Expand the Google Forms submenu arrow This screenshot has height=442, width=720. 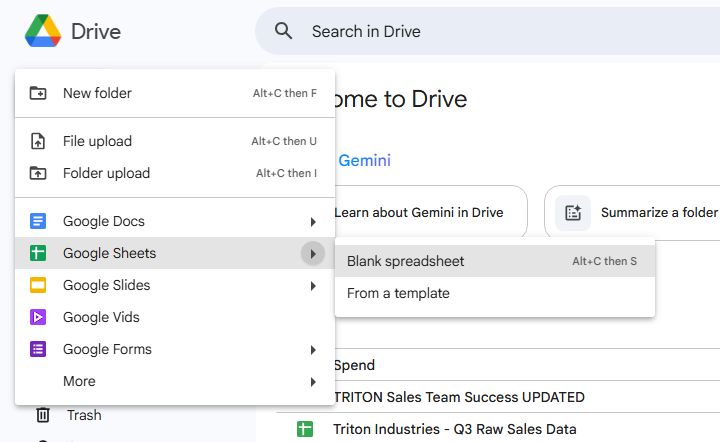pyautogui.click(x=313, y=349)
